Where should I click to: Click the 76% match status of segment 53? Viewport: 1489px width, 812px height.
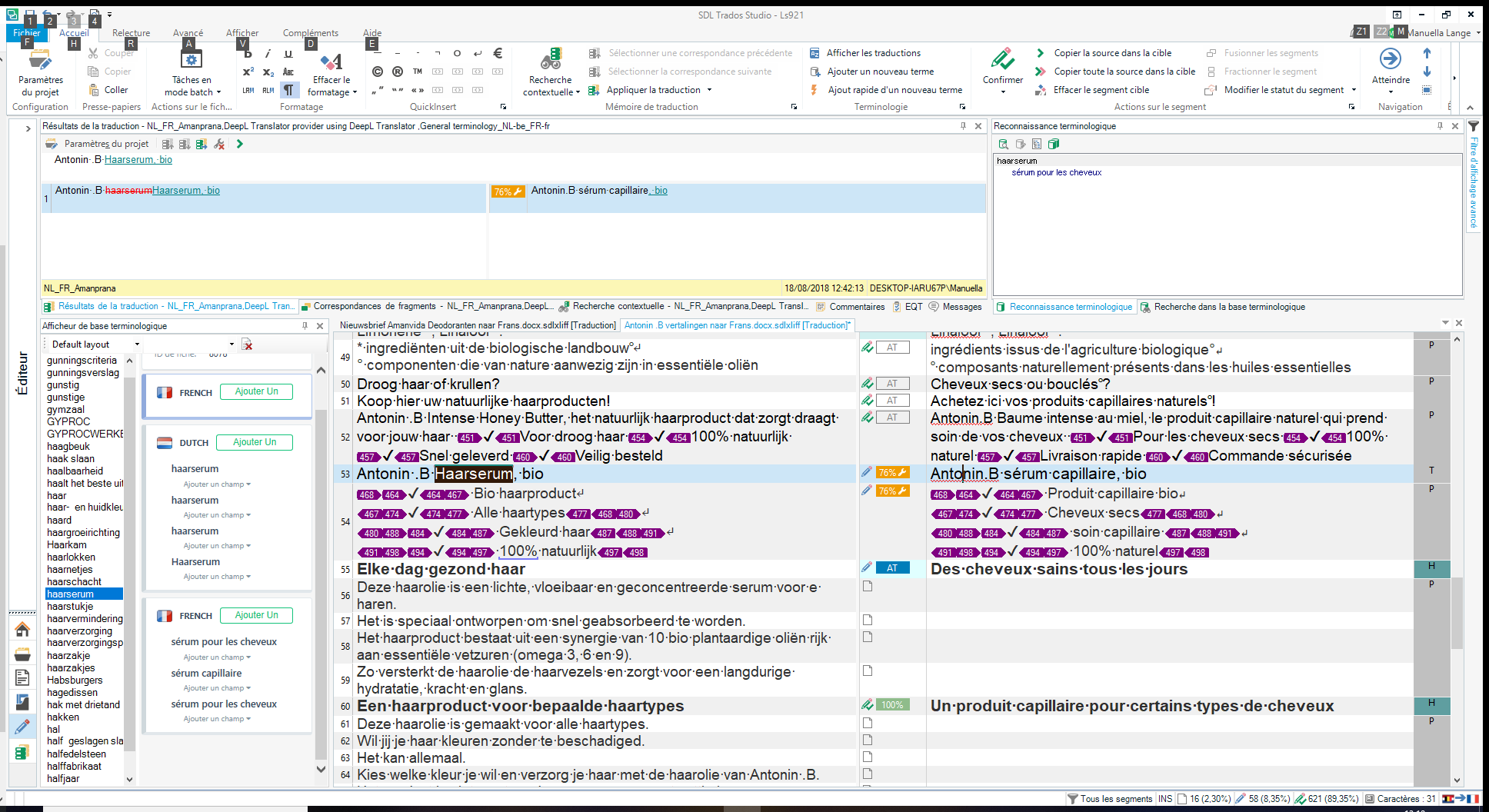(892, 473)
